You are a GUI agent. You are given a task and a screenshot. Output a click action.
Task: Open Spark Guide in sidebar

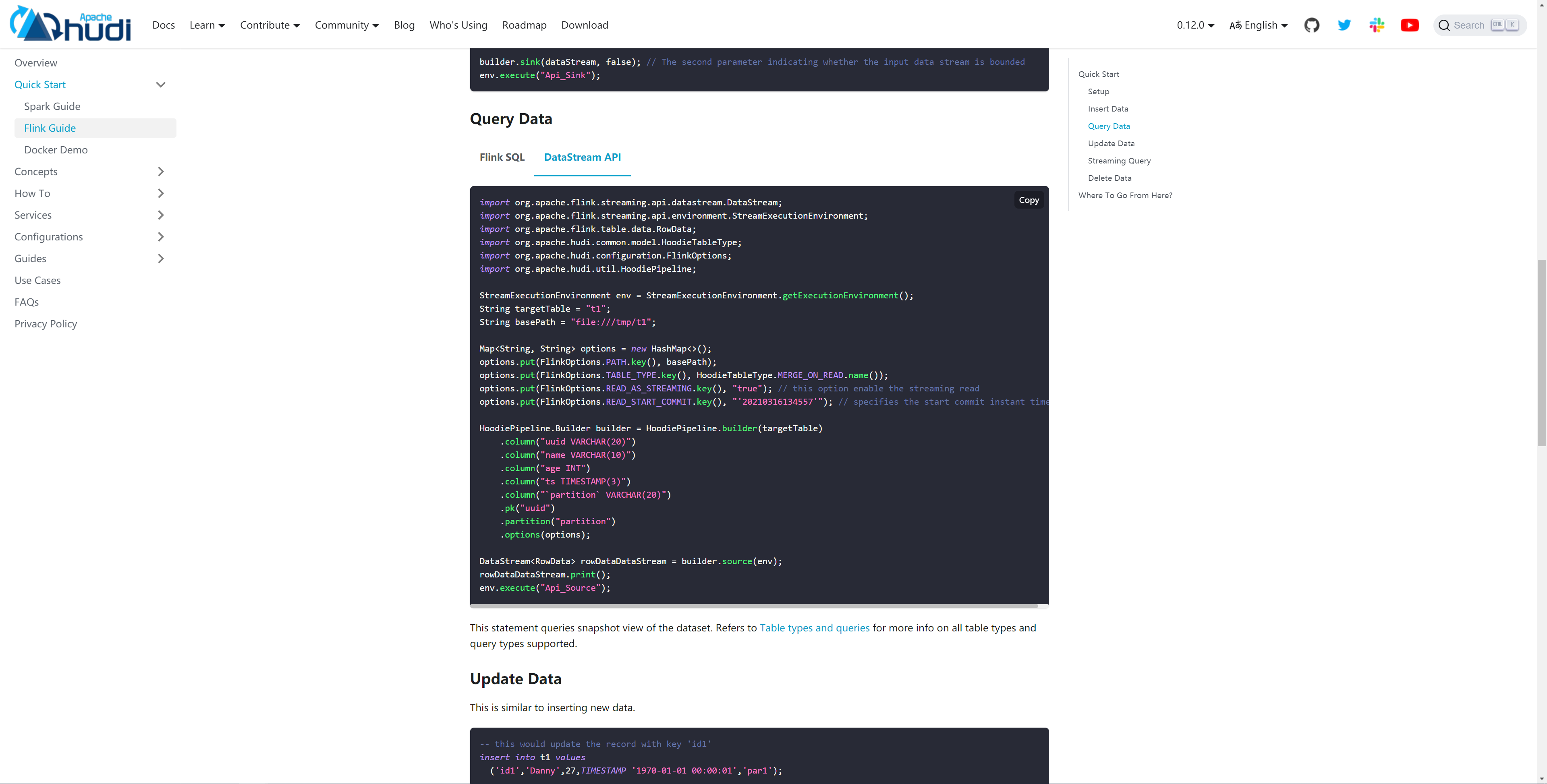click(x=52, y=106)
